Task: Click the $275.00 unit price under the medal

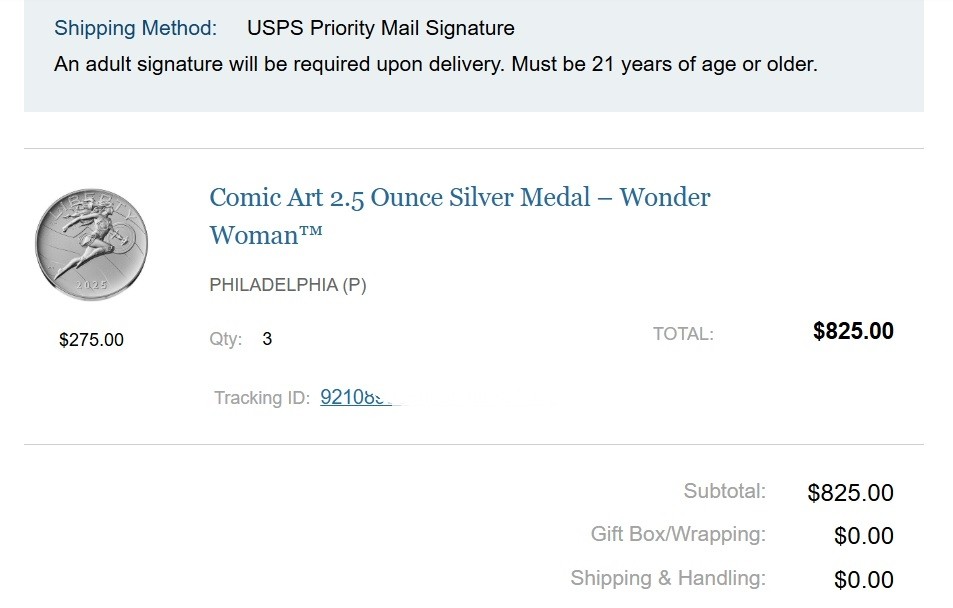Action: click(91, 340)
